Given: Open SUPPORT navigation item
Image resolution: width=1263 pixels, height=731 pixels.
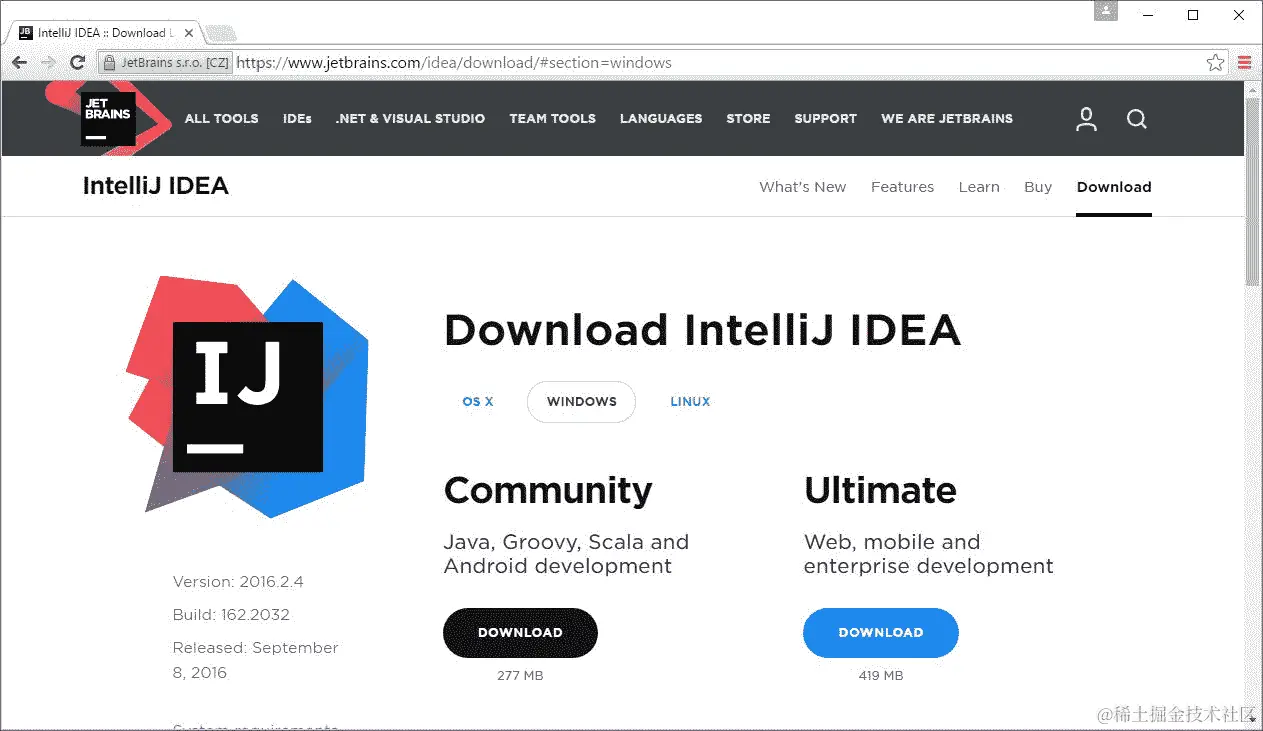Looking at the screenshot, I should click(x=825, y=118).
